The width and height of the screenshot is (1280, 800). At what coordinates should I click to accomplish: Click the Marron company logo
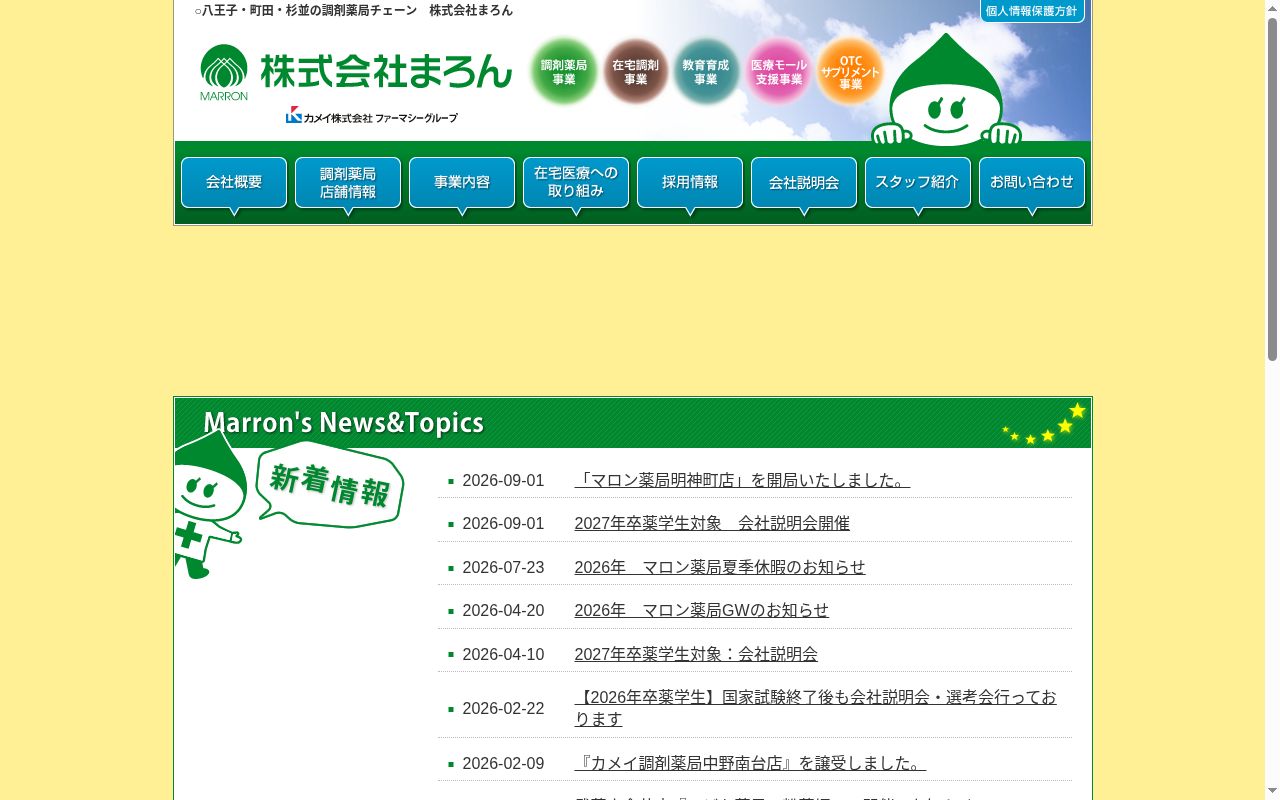[x=224, y=73]
